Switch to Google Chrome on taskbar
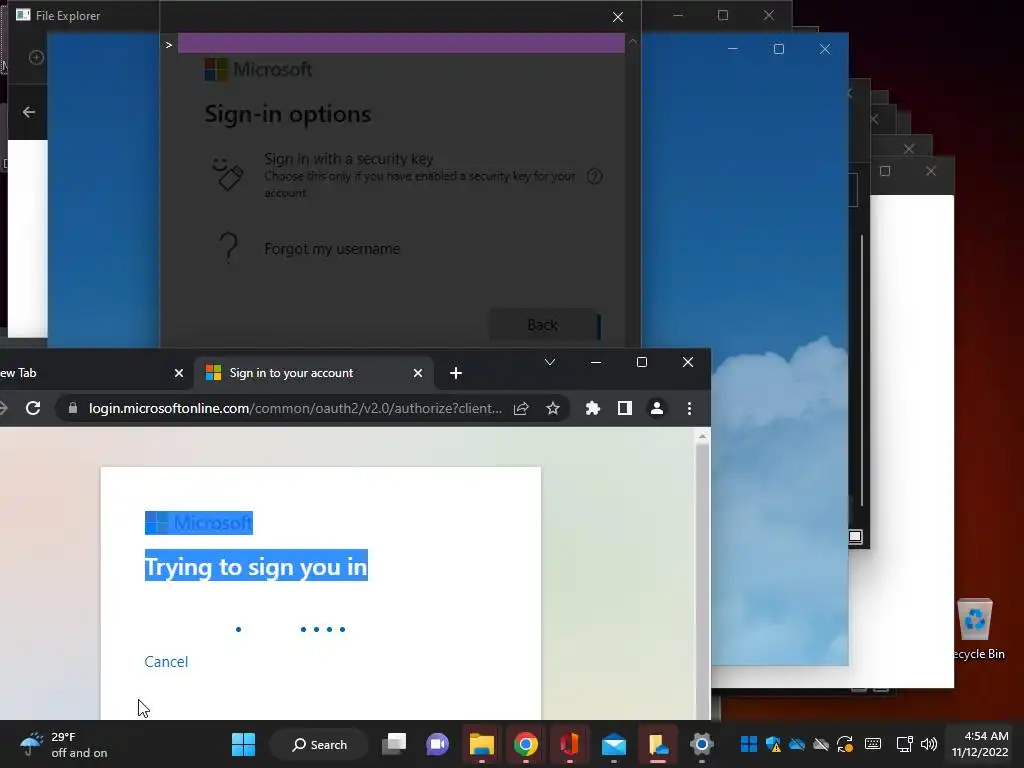 point(526,744)
